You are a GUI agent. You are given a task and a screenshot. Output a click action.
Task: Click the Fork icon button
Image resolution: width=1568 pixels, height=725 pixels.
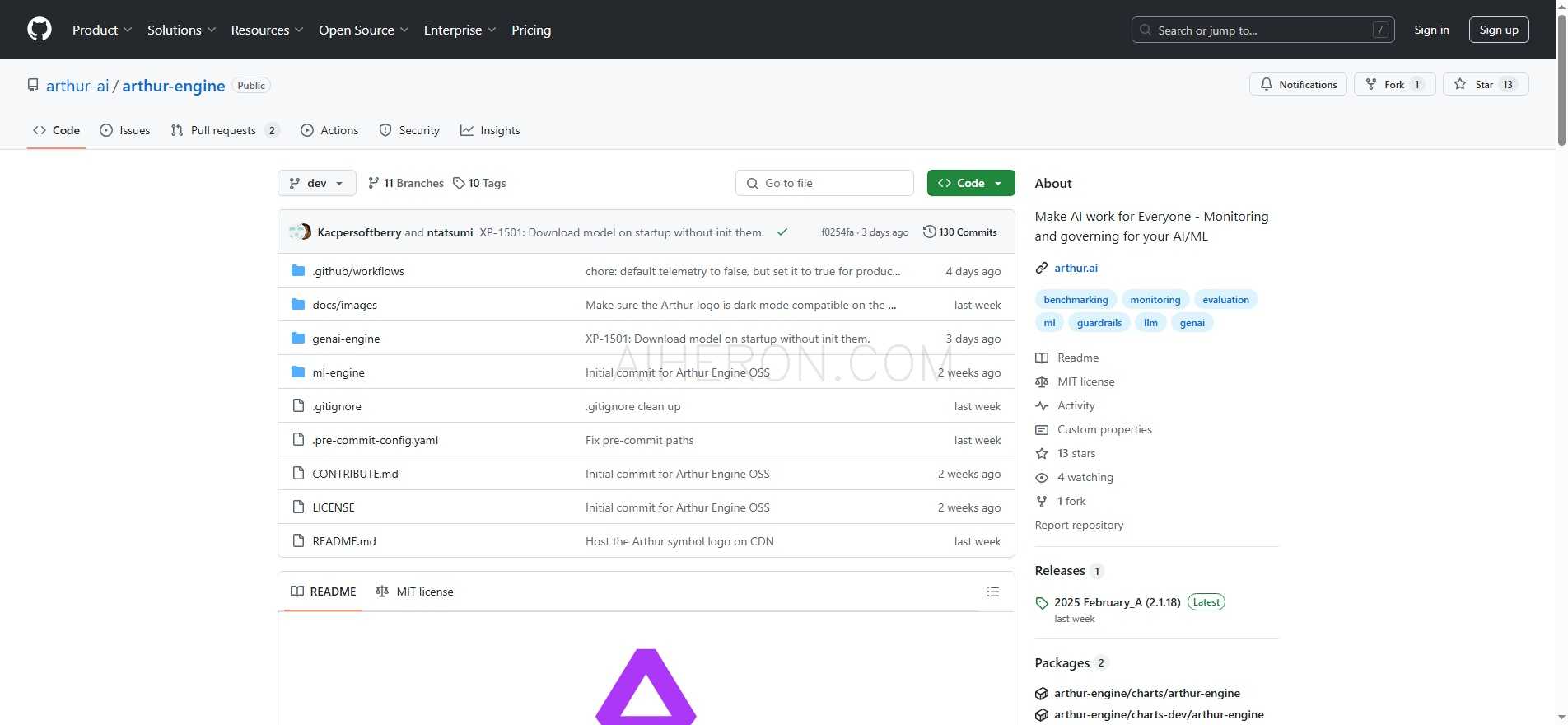tap(1371, 84)
